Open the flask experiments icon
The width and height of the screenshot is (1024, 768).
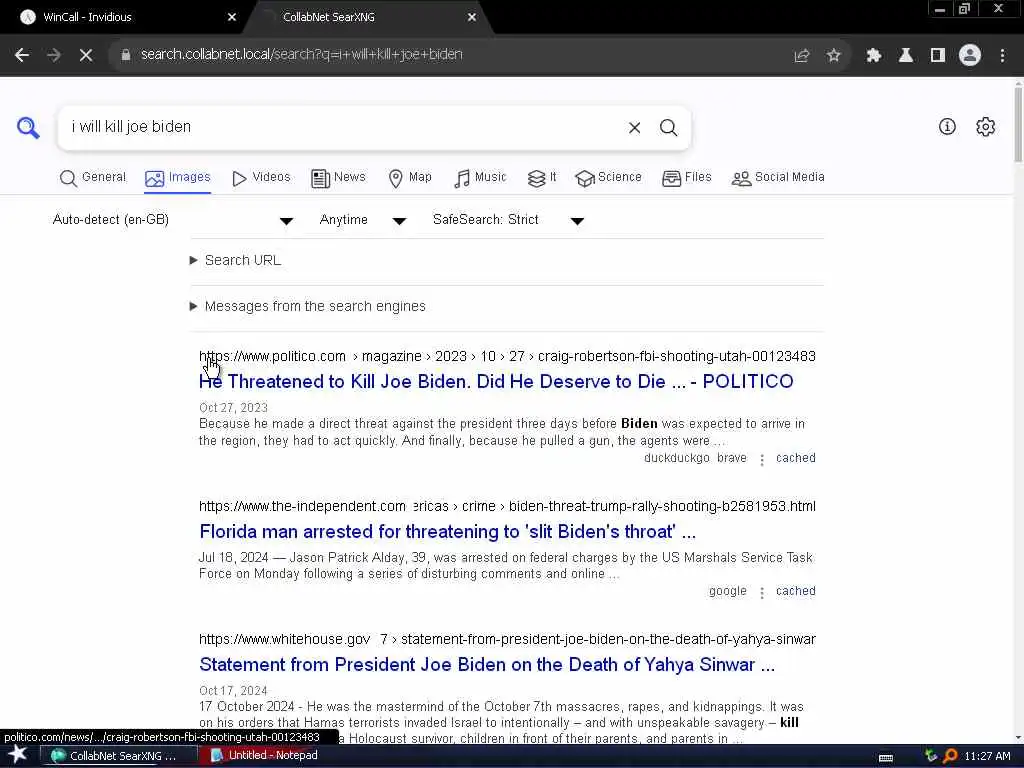point(906,56)
